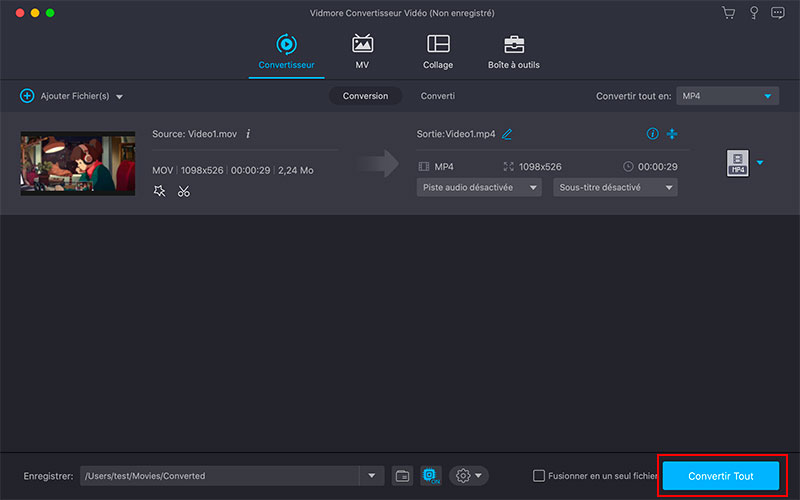The width and height of the screenshot is (800, 500).
Task: Rename output with the pencil icon
Action: pos(507,134)
